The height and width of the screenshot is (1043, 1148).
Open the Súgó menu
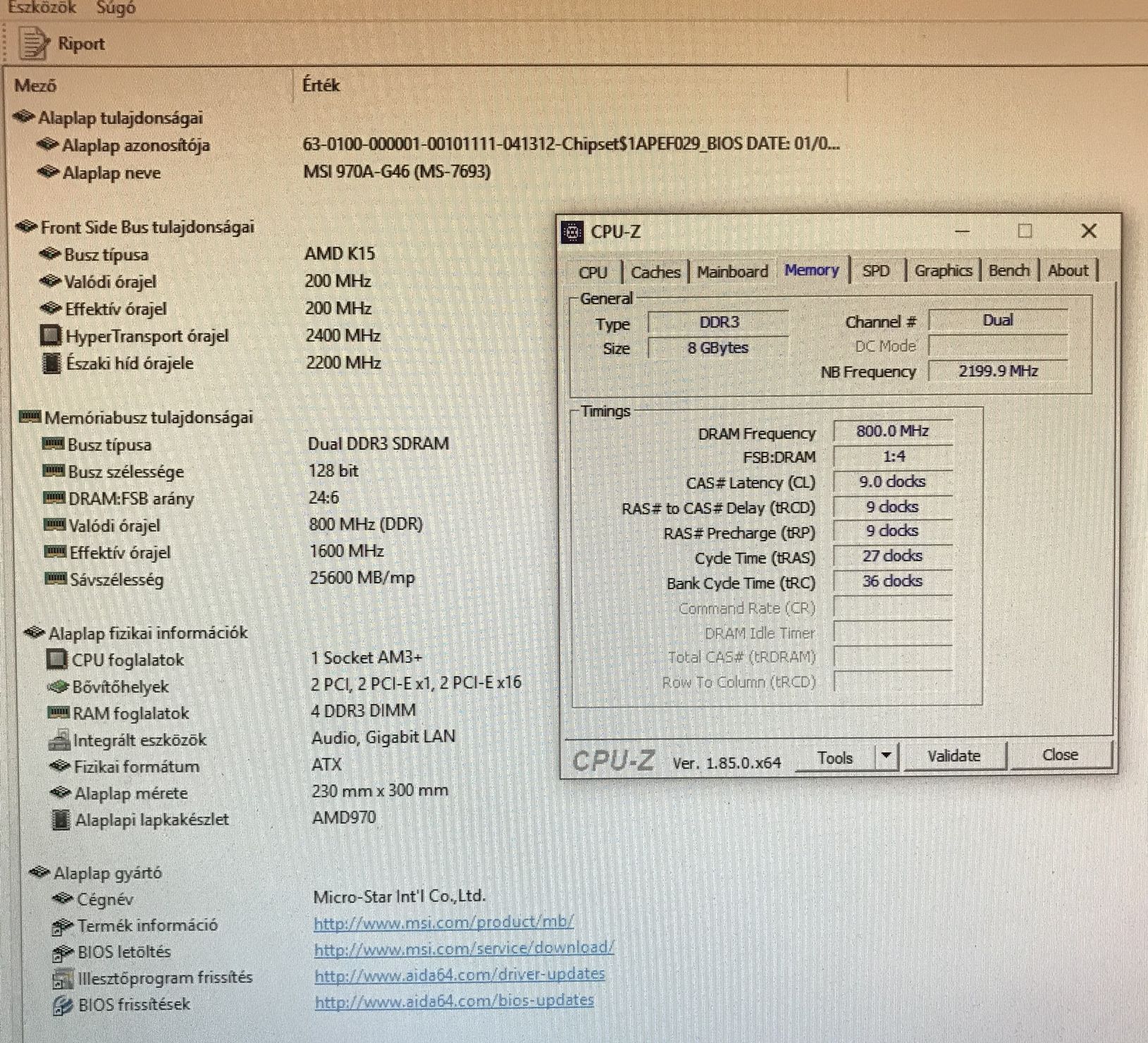[116, 8]
